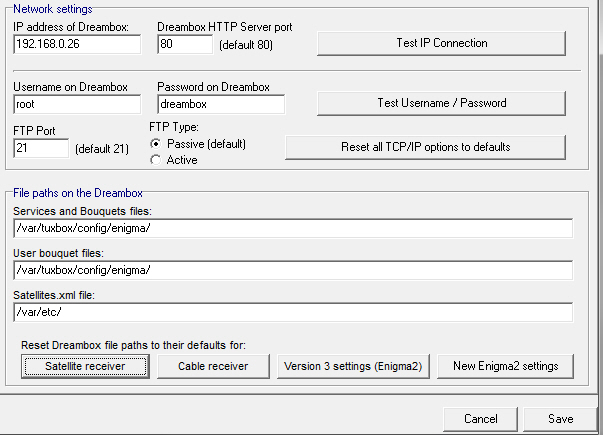Select the Passive (default) FTP type
This screenshot has width=603, height=435.
156,144
